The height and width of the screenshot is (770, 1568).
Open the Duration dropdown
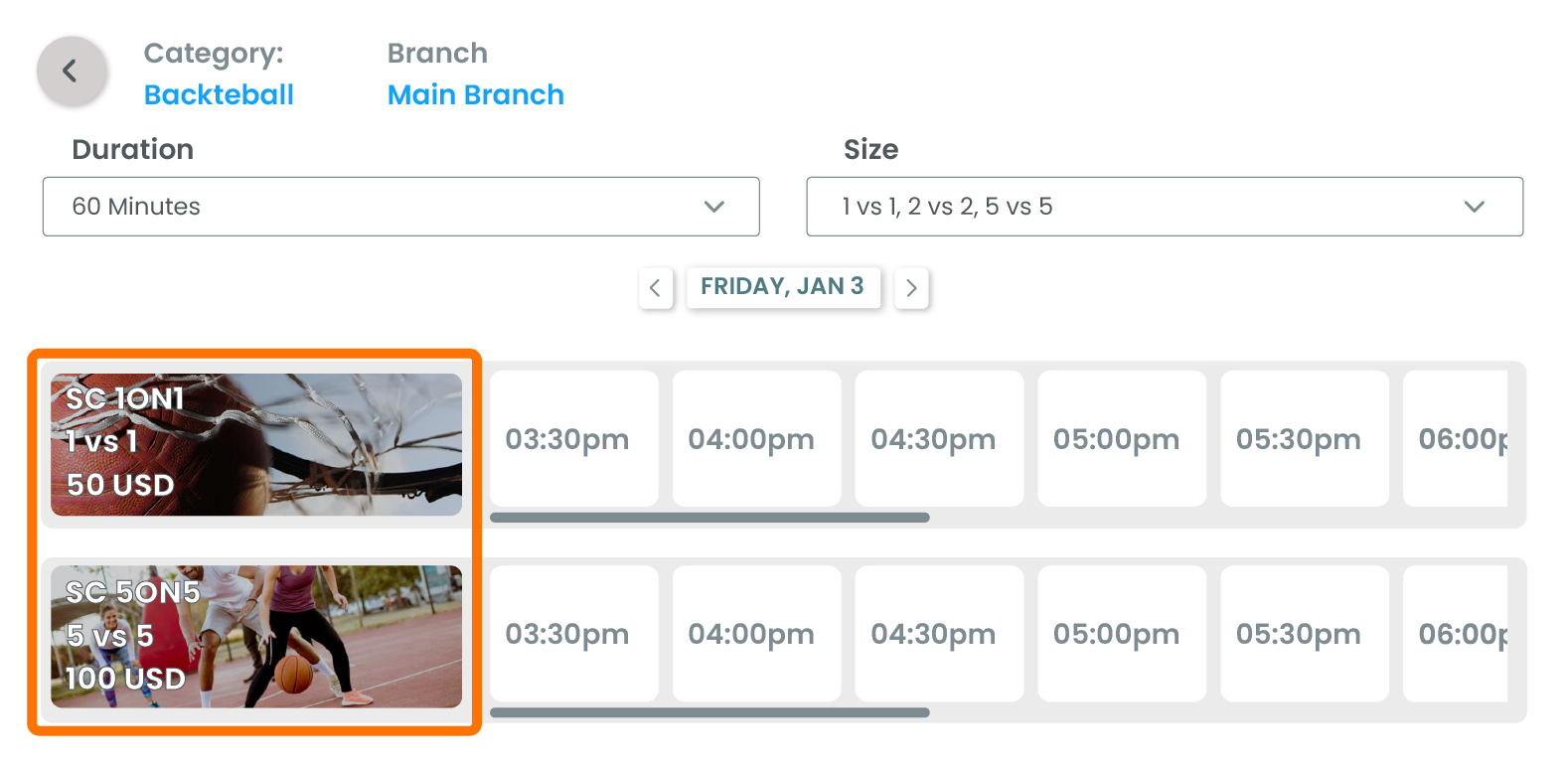400,207
